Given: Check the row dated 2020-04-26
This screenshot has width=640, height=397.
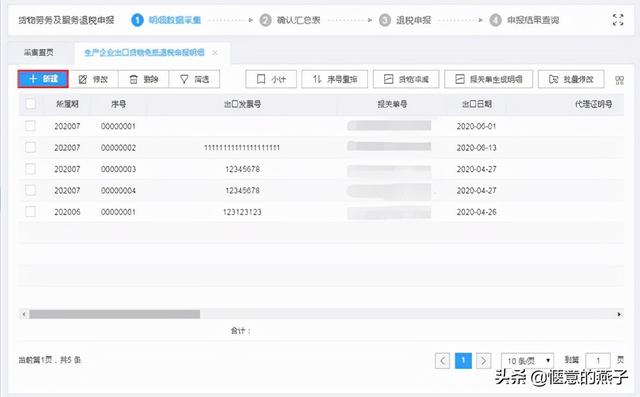Looking at the screenshot, I should point(31,212).
